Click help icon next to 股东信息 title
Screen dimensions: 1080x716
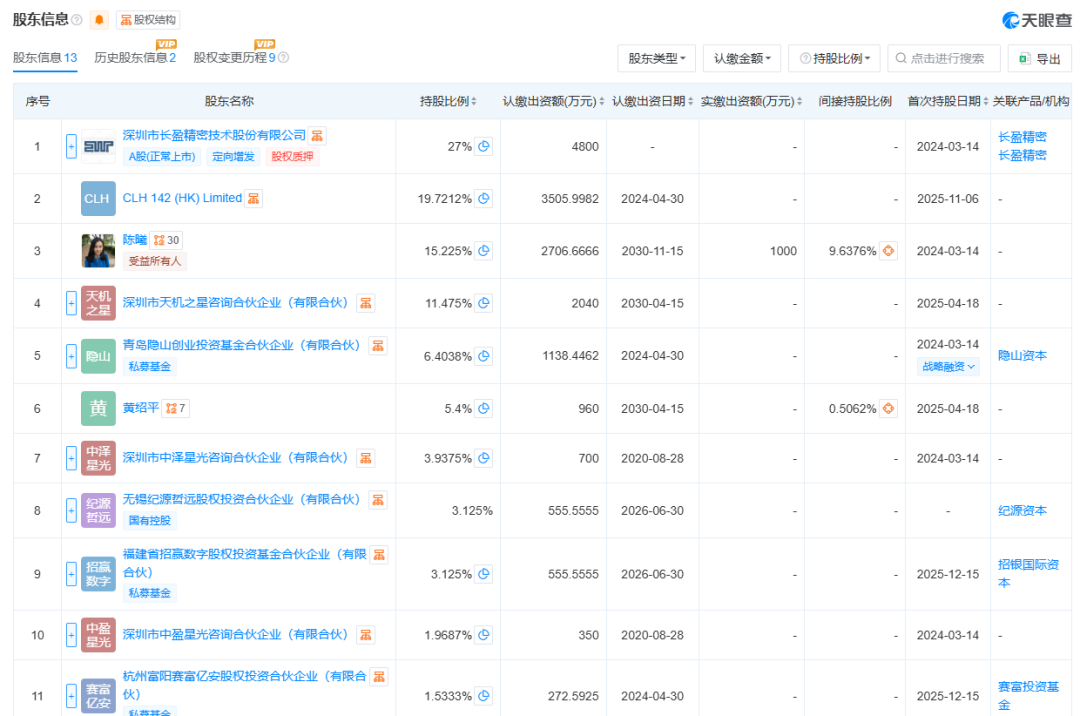77,20
